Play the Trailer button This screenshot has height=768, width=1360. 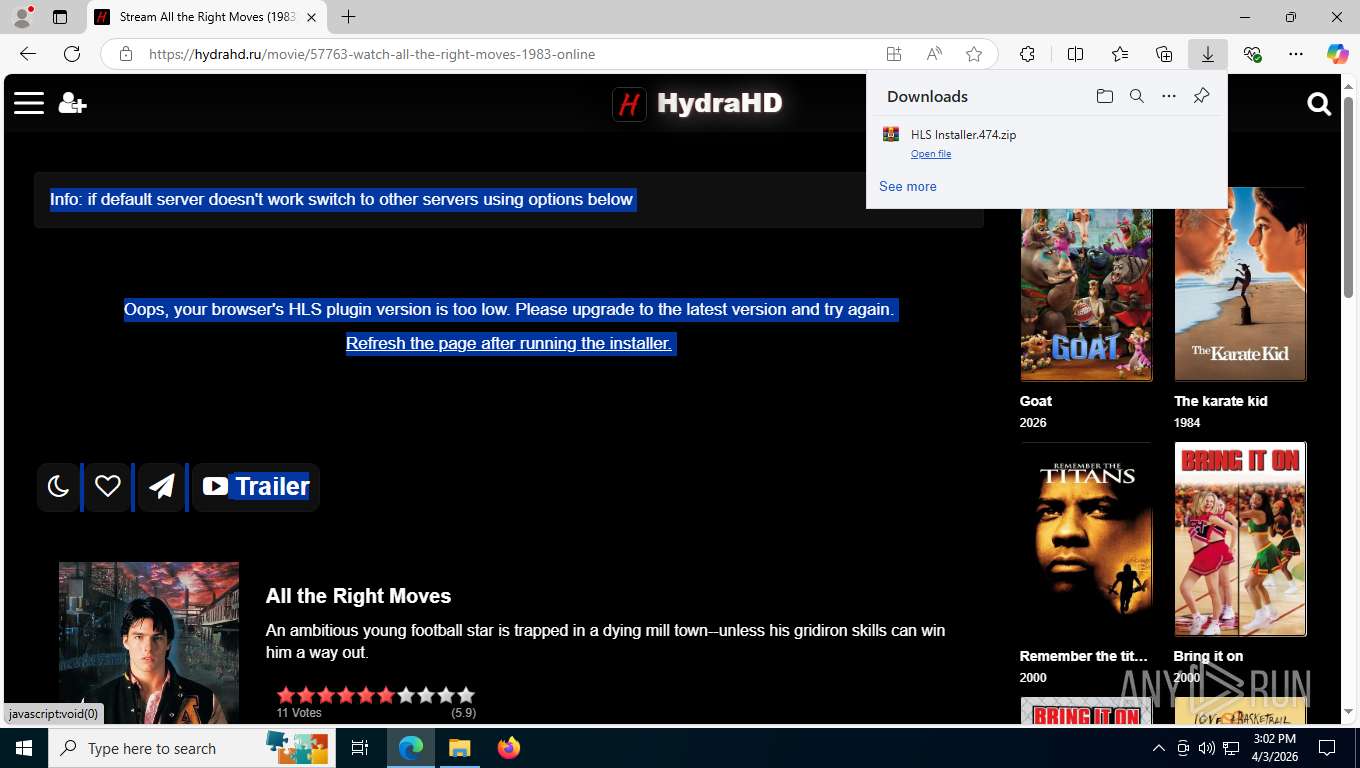pos(256,487)
